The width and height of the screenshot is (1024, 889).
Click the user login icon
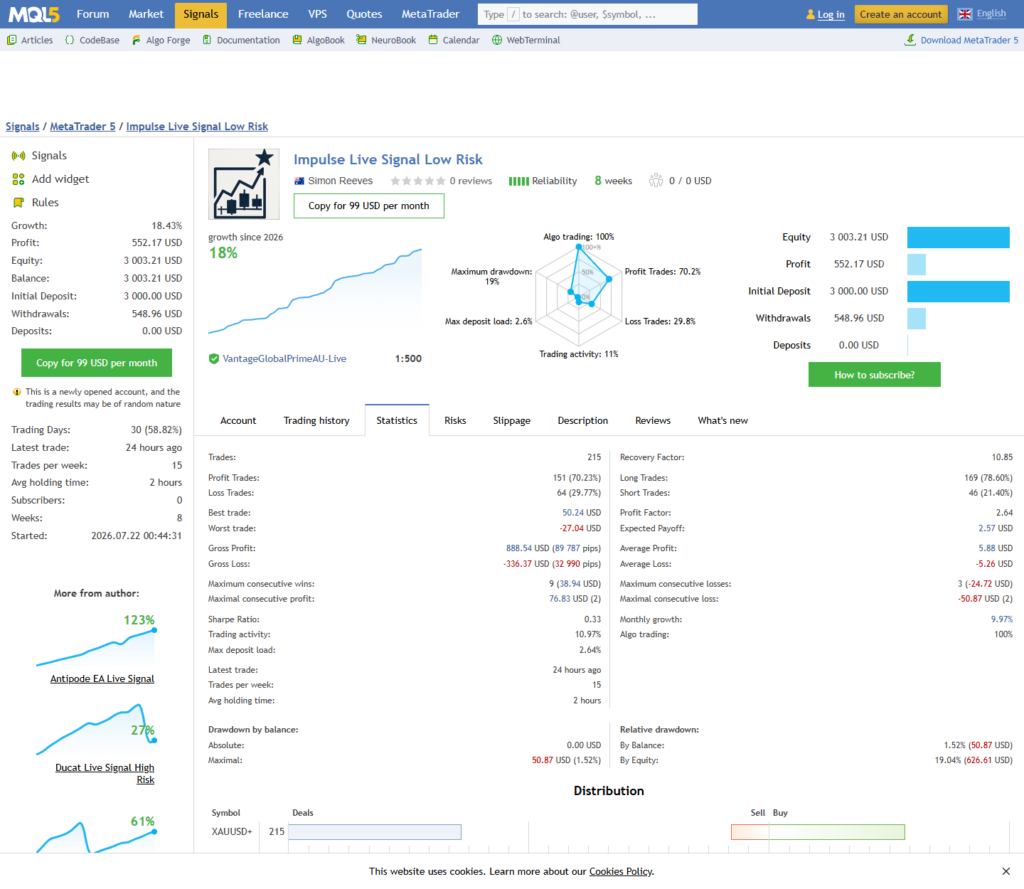click(x=810, y=14)
